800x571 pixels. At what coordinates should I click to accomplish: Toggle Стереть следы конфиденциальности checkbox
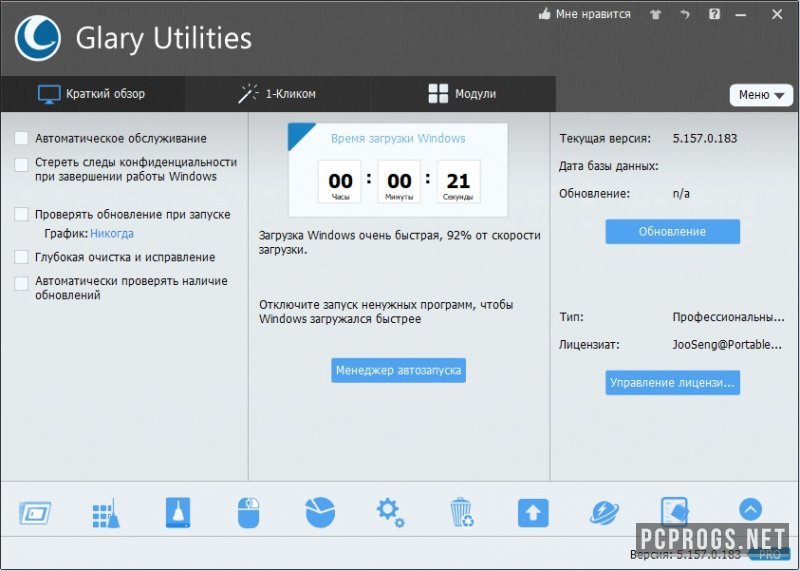coord(21,165)
